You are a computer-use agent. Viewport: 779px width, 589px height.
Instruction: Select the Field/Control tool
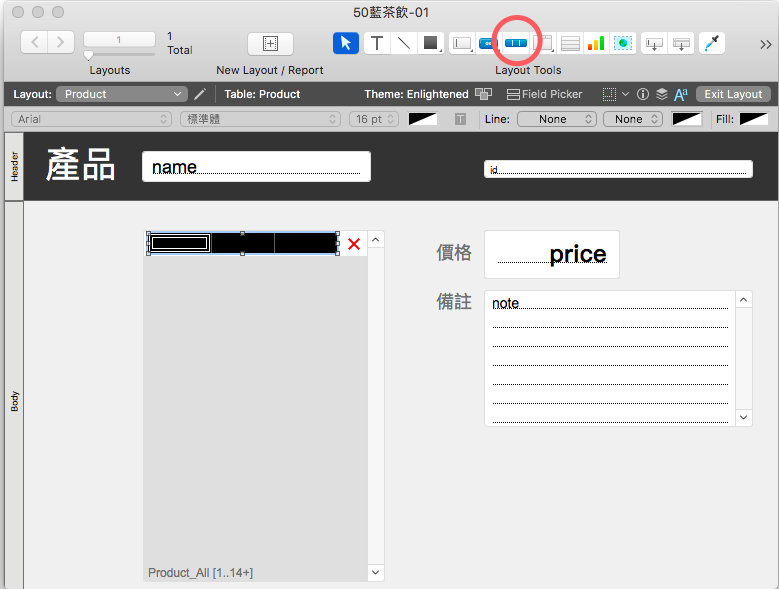(462, 43)
